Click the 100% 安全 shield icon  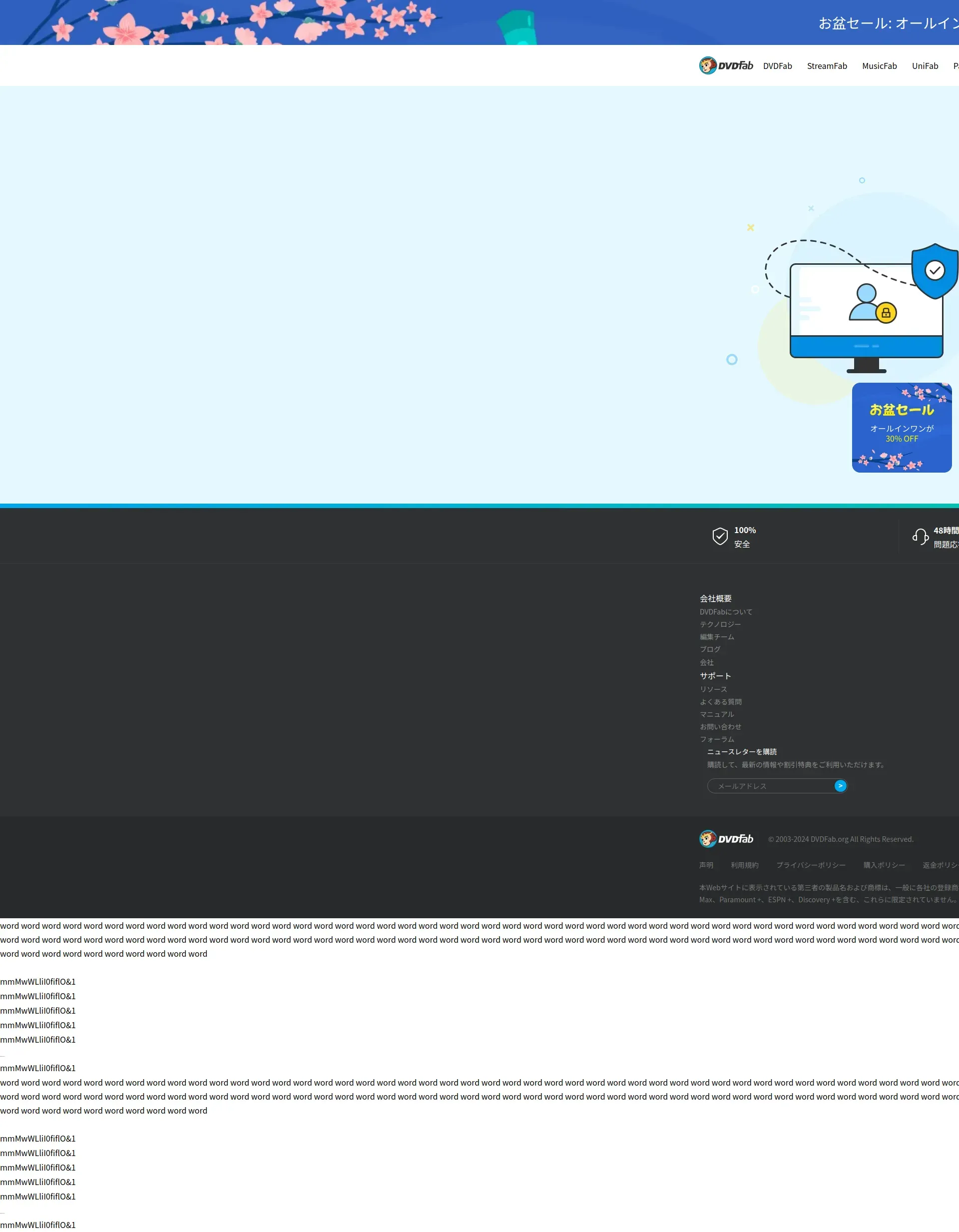[720, 536]
